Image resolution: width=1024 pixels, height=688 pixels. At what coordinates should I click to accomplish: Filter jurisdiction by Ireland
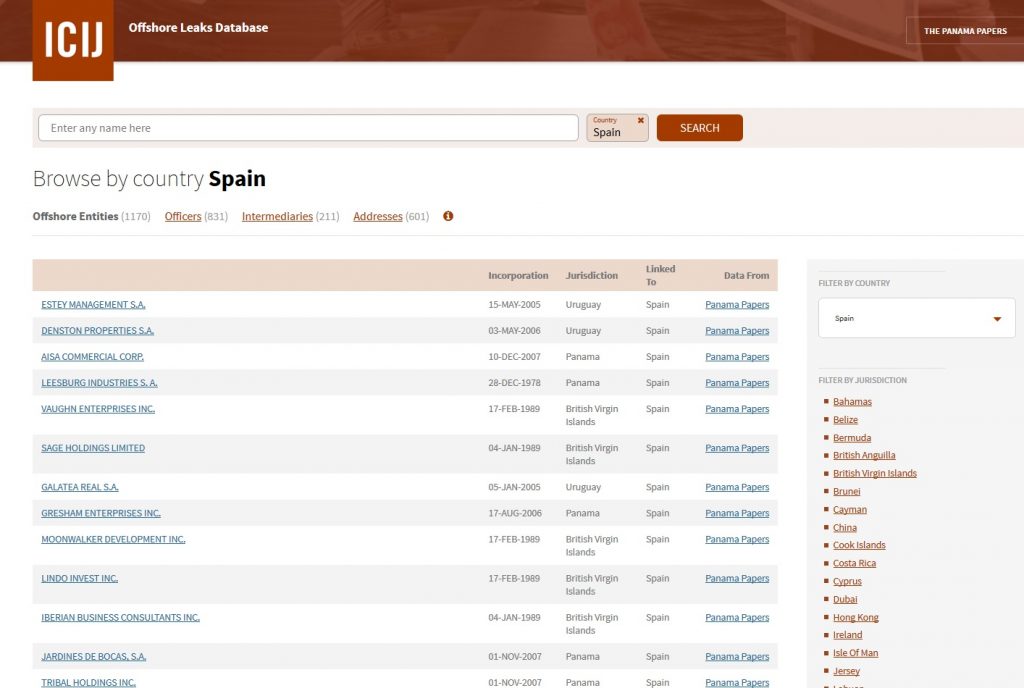[847, 634]
